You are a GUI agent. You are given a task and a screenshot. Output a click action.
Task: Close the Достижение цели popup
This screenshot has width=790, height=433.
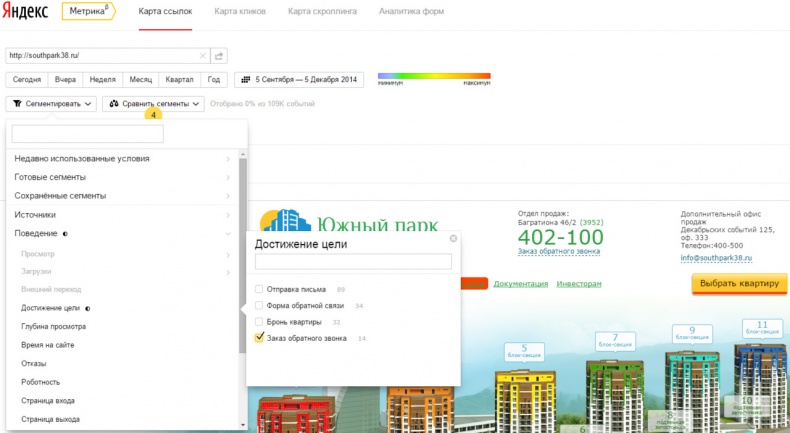453,239
